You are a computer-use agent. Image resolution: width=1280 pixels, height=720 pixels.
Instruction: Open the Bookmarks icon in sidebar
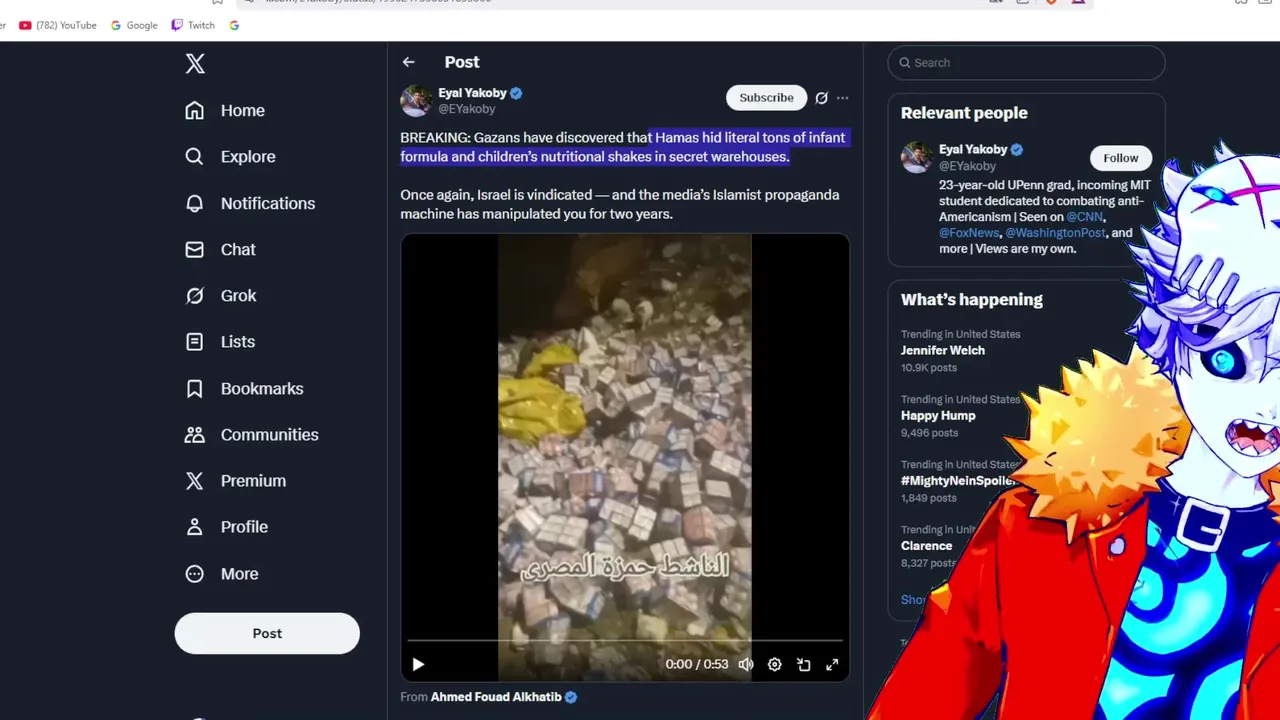point(195,388)
